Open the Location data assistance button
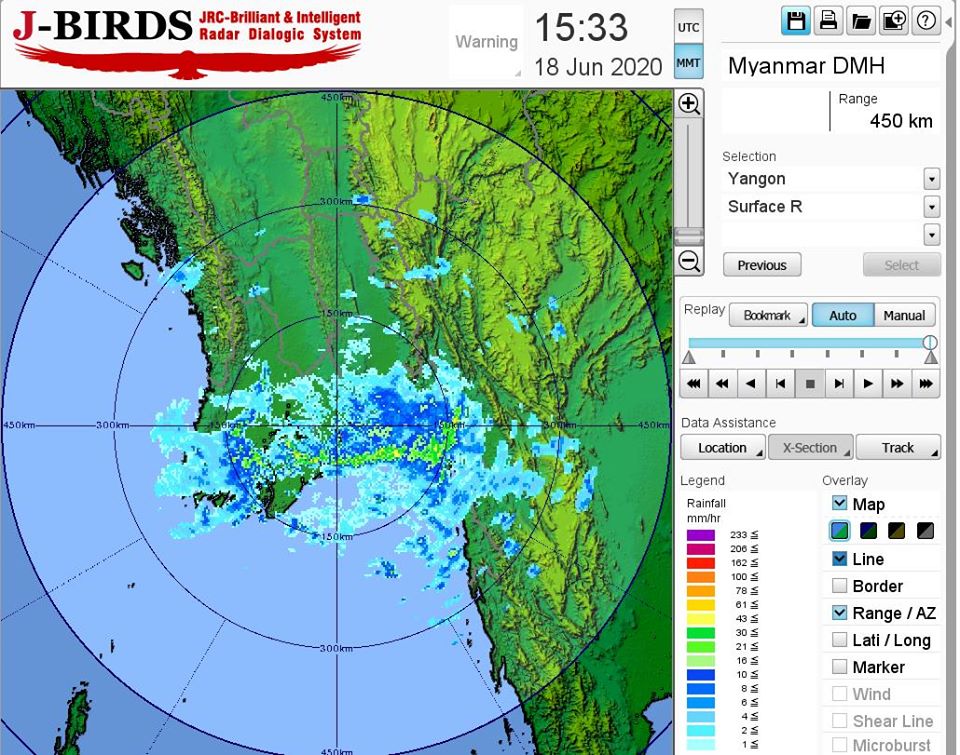 (723, 447)
